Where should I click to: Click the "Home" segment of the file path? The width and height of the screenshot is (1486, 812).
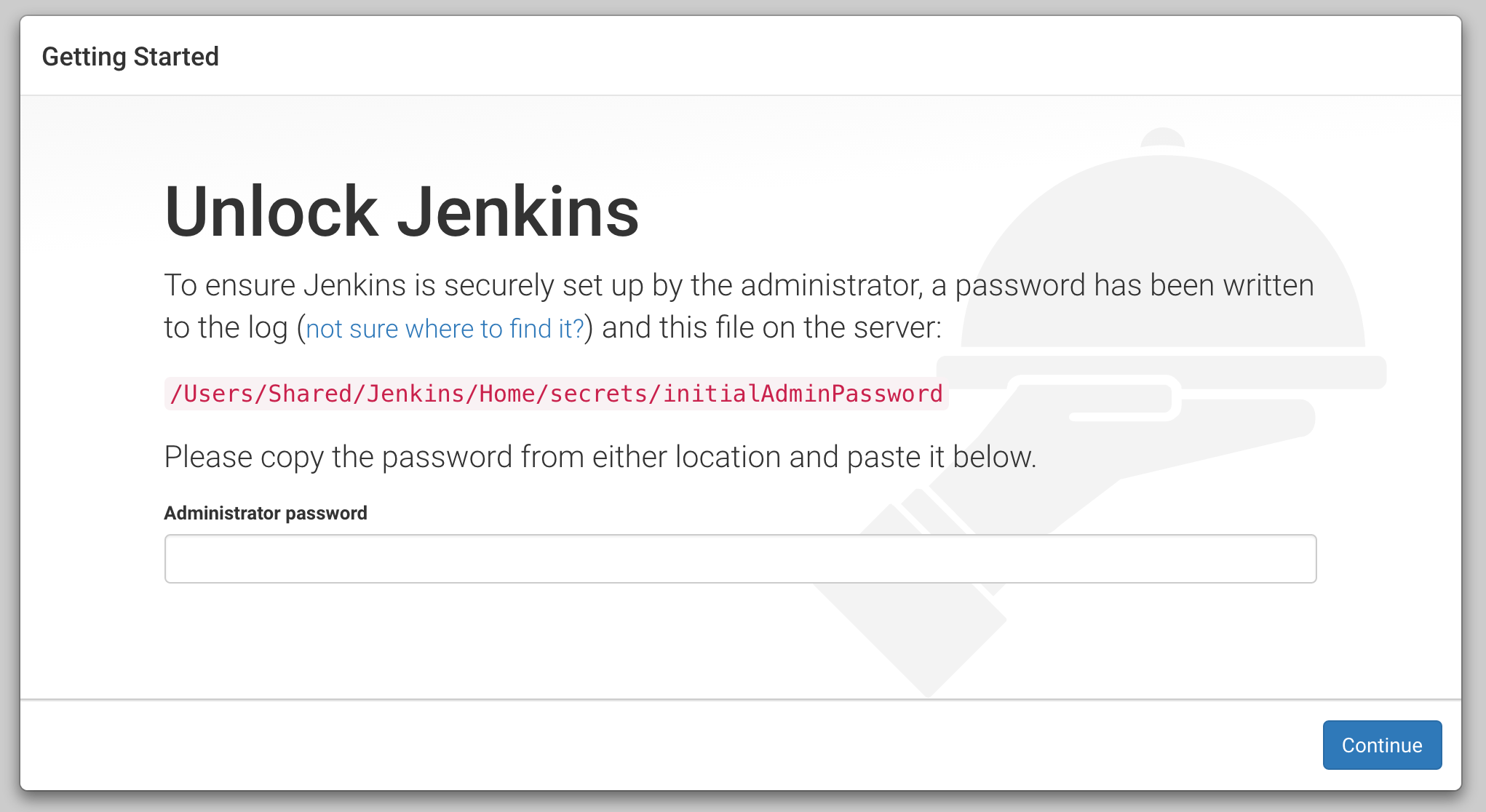pos(506,394)
